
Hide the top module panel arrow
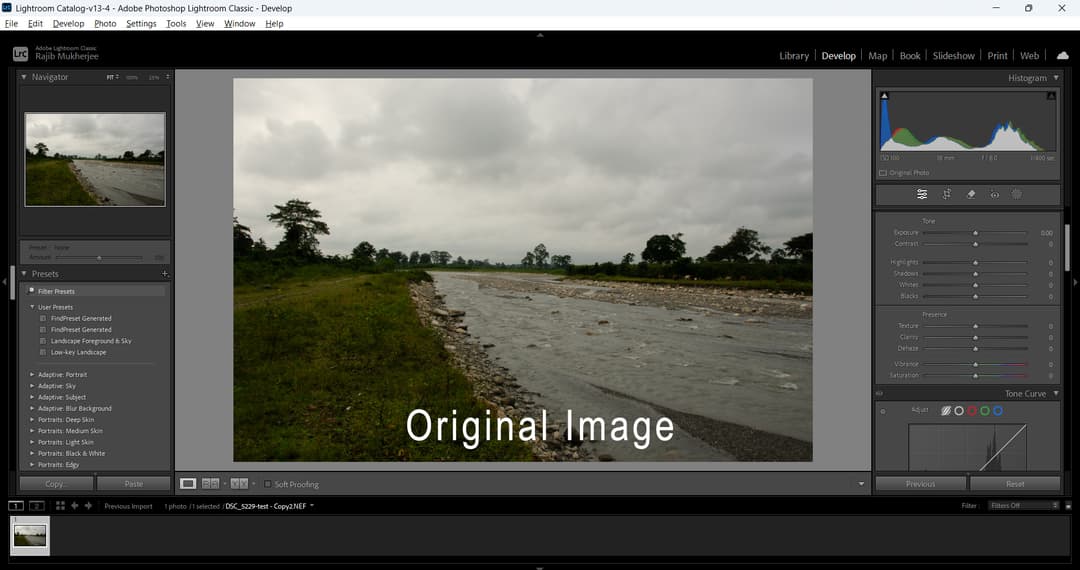tap(540, 34)
